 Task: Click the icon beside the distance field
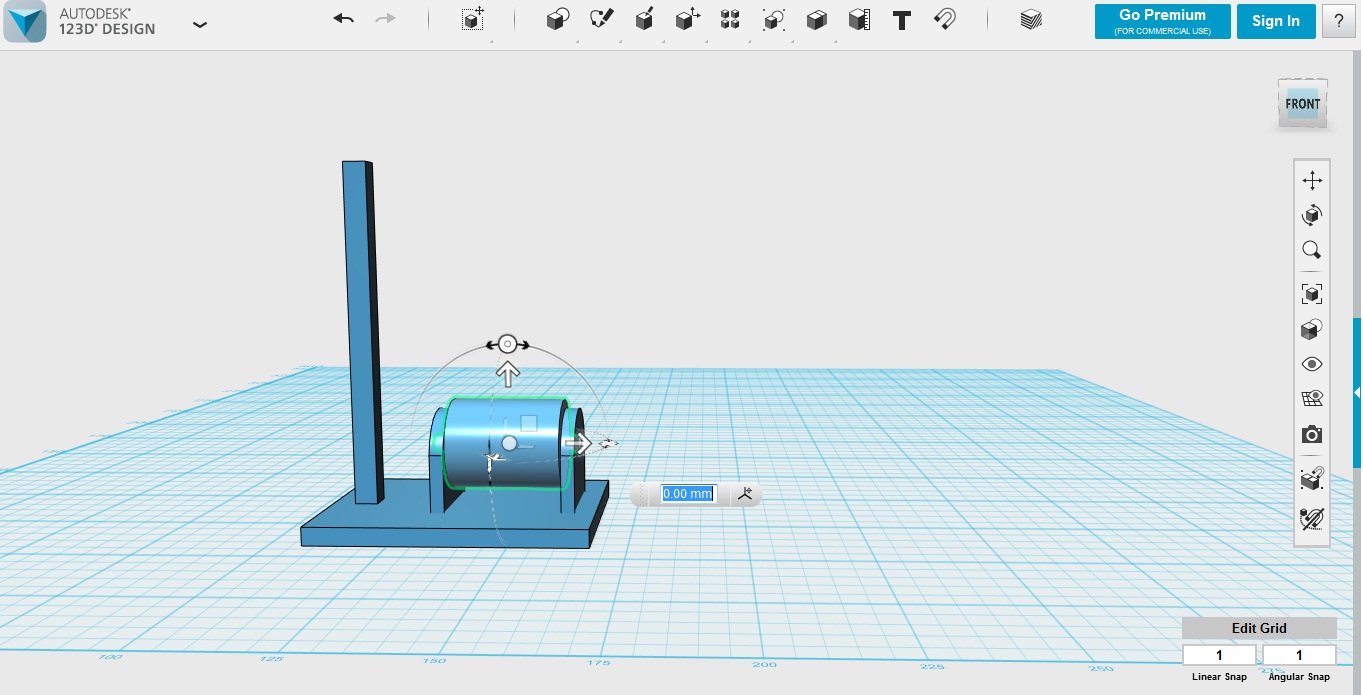point(745,493)
